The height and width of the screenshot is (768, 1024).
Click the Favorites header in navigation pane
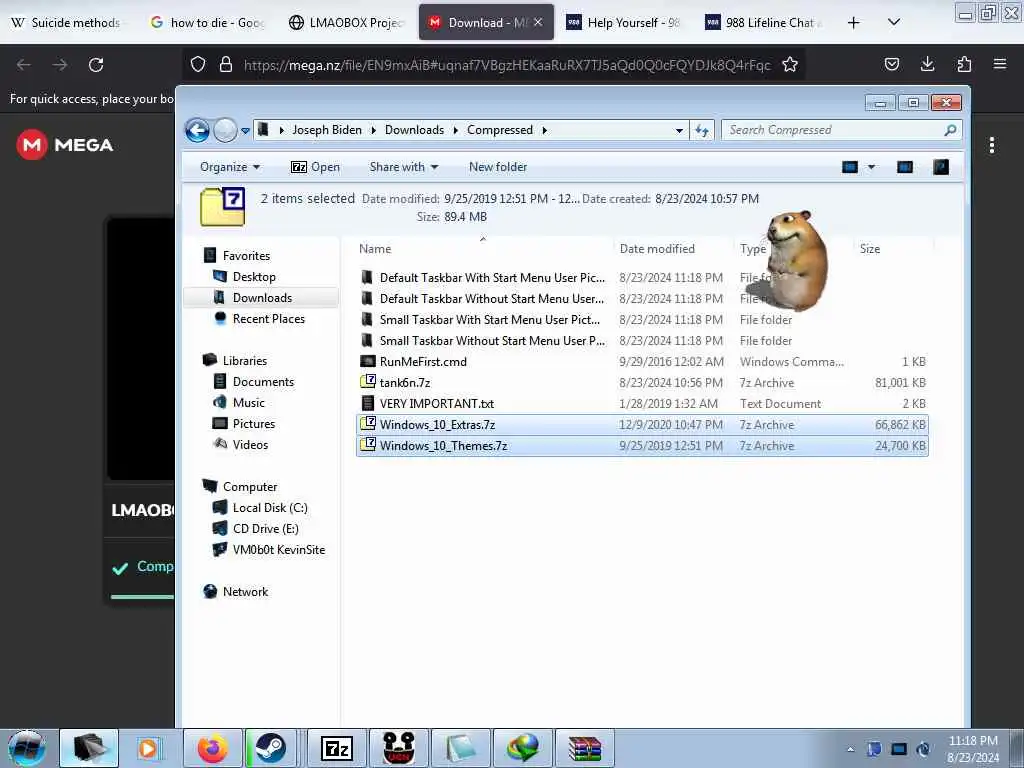click(246, 256)
